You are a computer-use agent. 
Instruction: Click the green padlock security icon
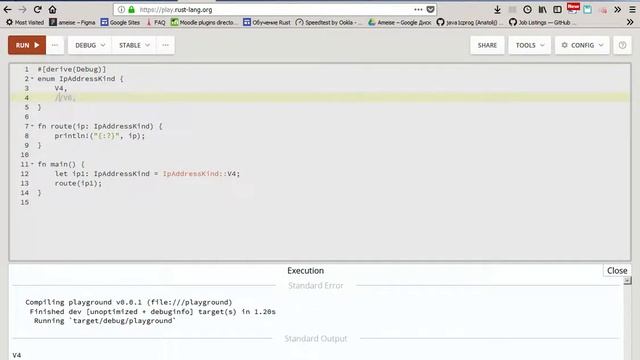(x=131, y=9)
